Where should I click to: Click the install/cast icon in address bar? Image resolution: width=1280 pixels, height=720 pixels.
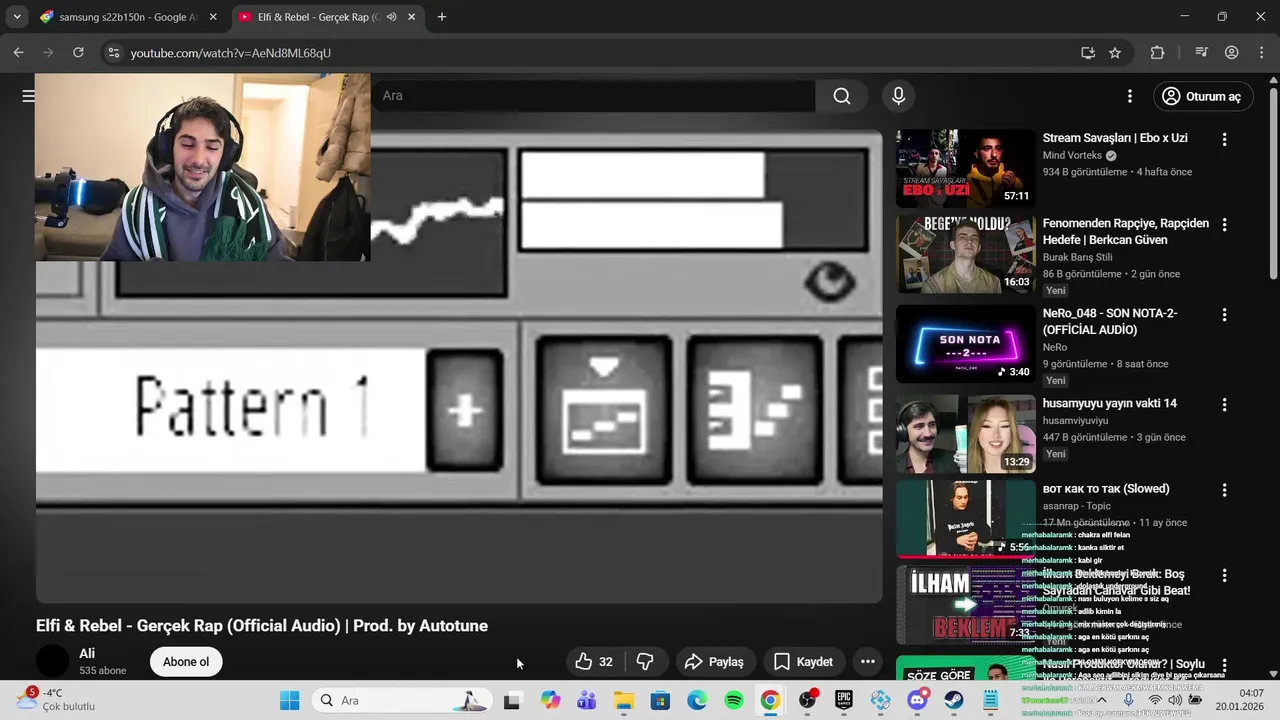(x=1088, y=53)
